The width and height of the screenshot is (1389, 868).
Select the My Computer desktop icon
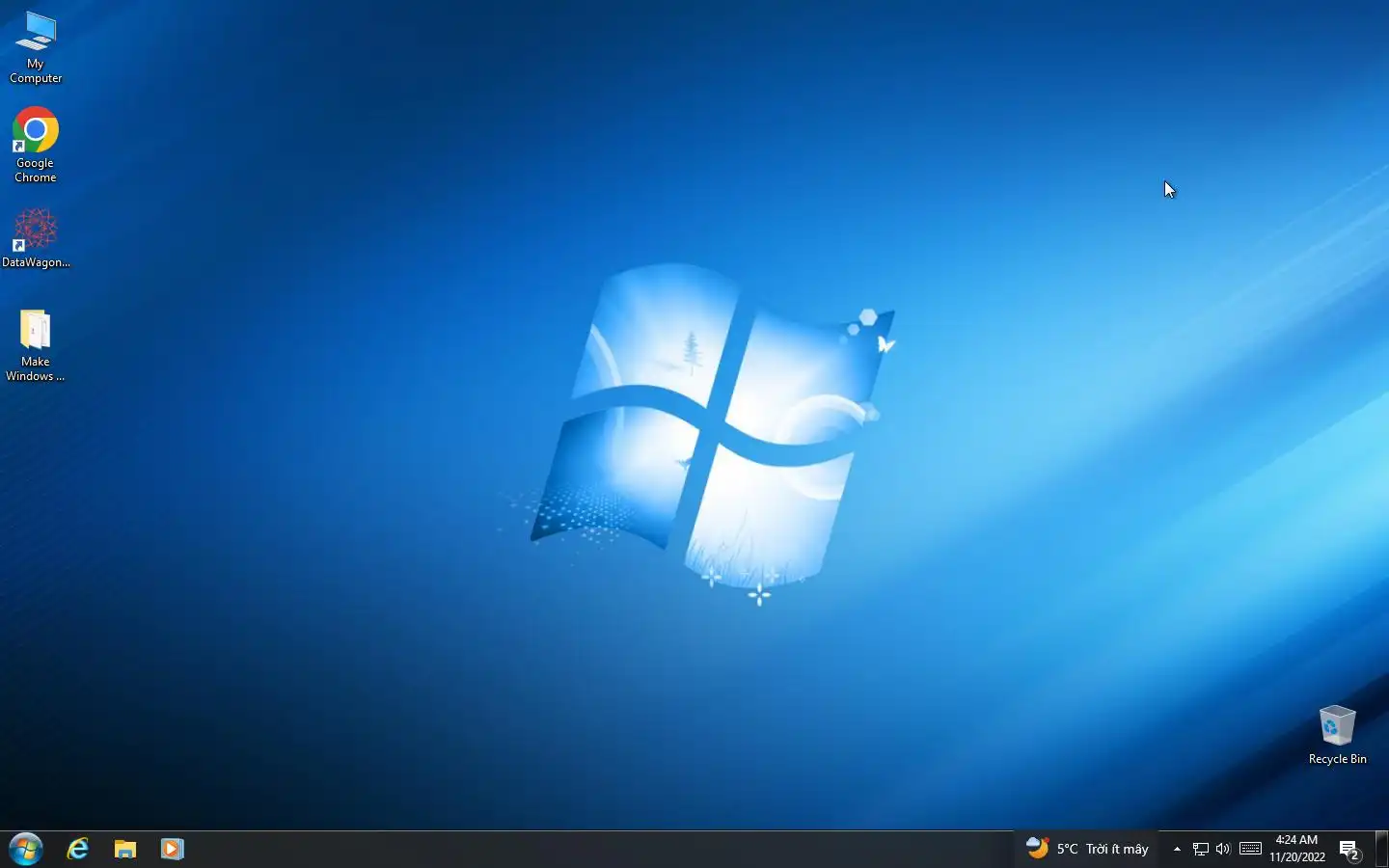(x=36, y=47)
